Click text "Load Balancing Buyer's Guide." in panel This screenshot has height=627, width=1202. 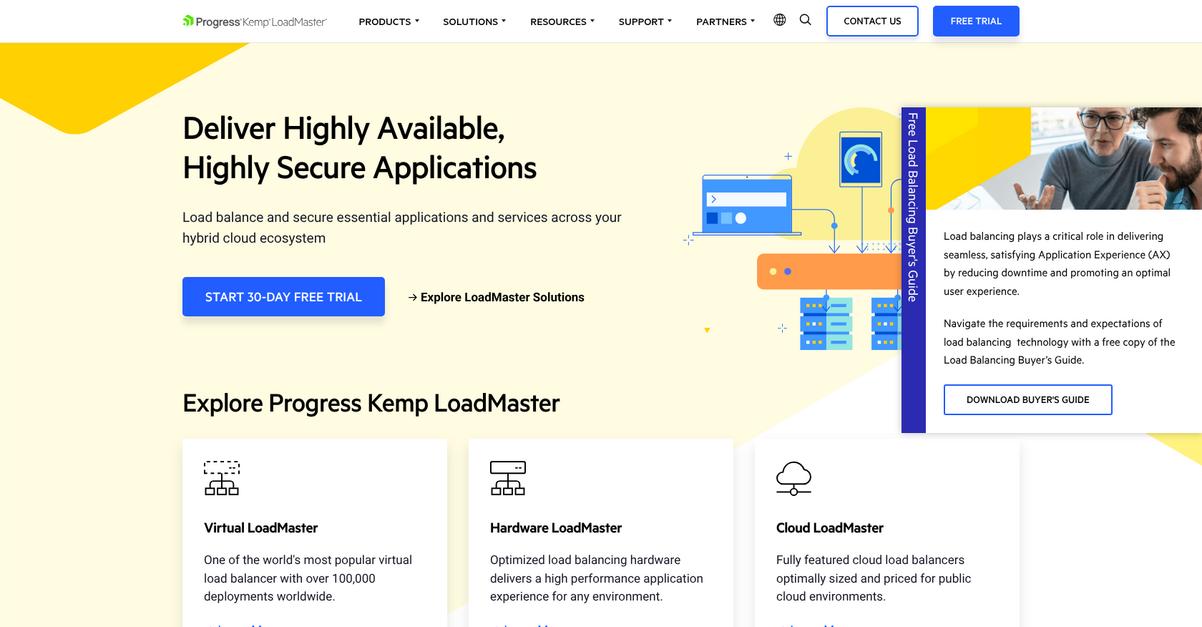pos(1014,360)
